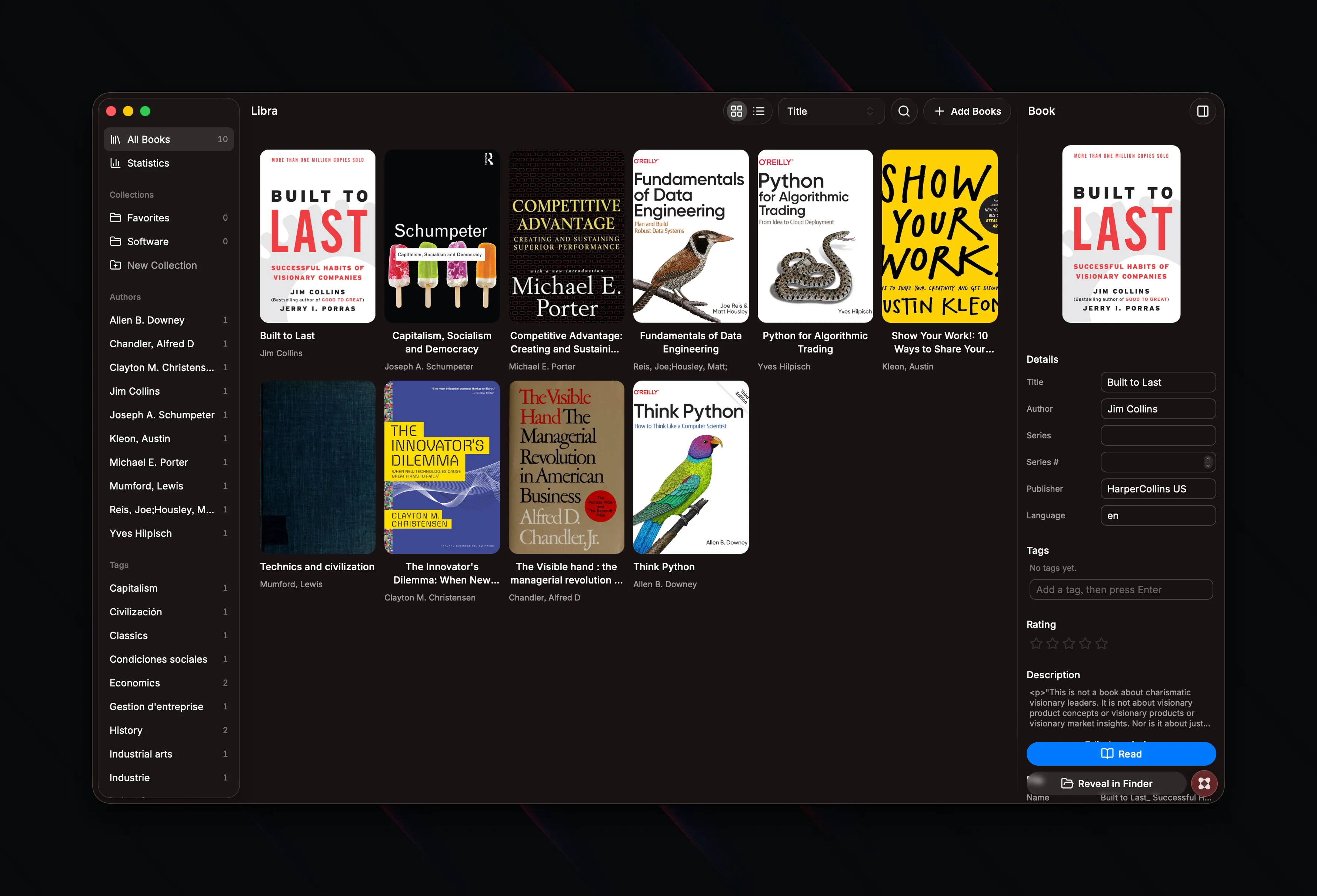Click the Series # stepper arrows

pos(1208,462)
